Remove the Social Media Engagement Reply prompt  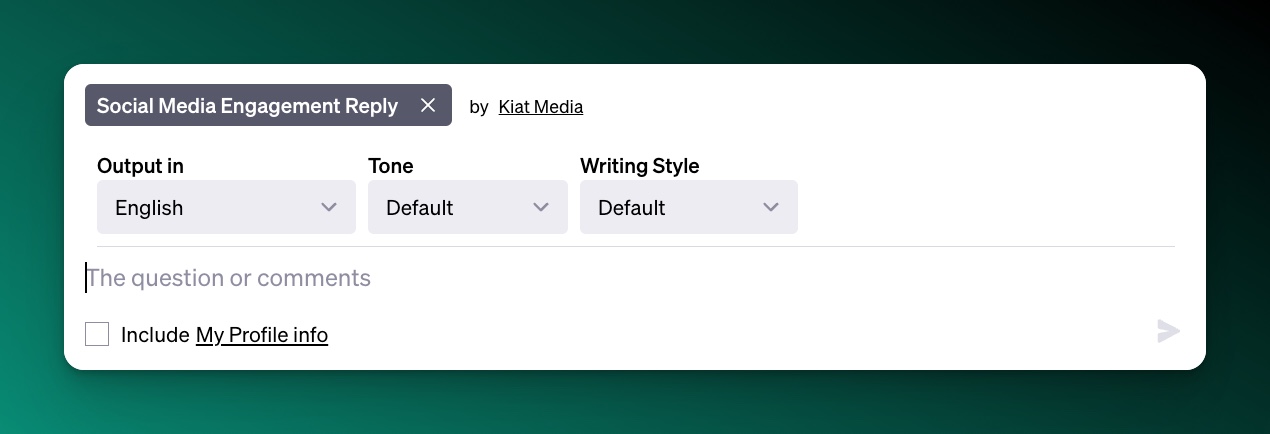tap(428, 105)
